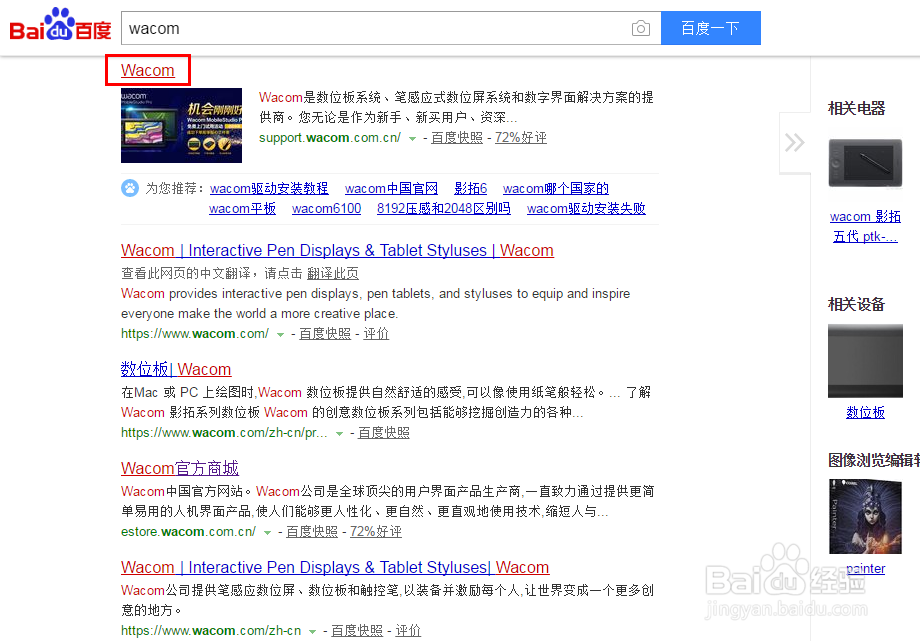The width and height of the screenshot is (920, 641).
Task: Open the Wacom官方商城 result
Action: [180, 468]
